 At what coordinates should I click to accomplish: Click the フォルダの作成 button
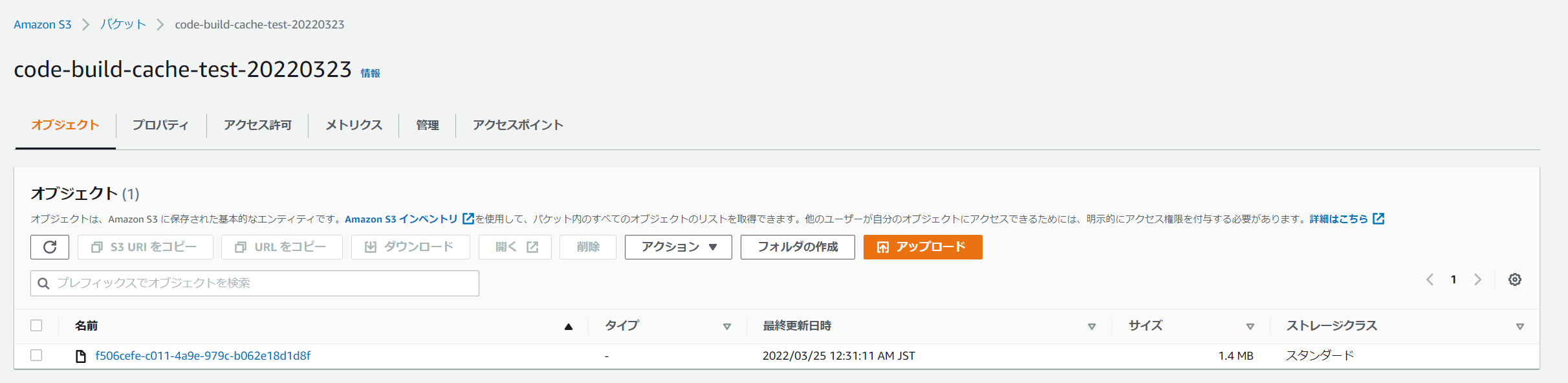798,247
